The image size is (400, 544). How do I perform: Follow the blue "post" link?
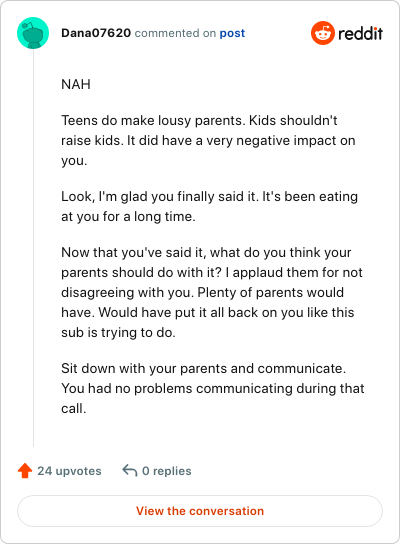click(x=232, y=33)
